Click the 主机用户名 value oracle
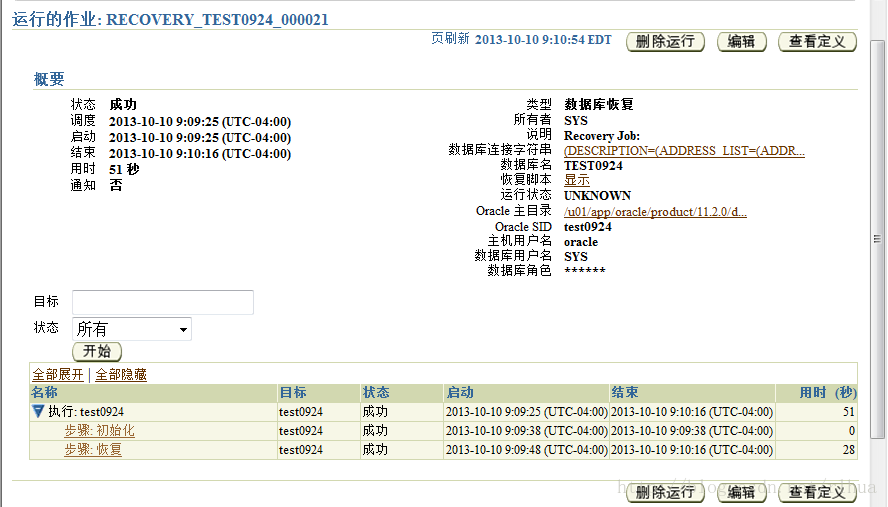Screen dimensions: 888x507 581,242
